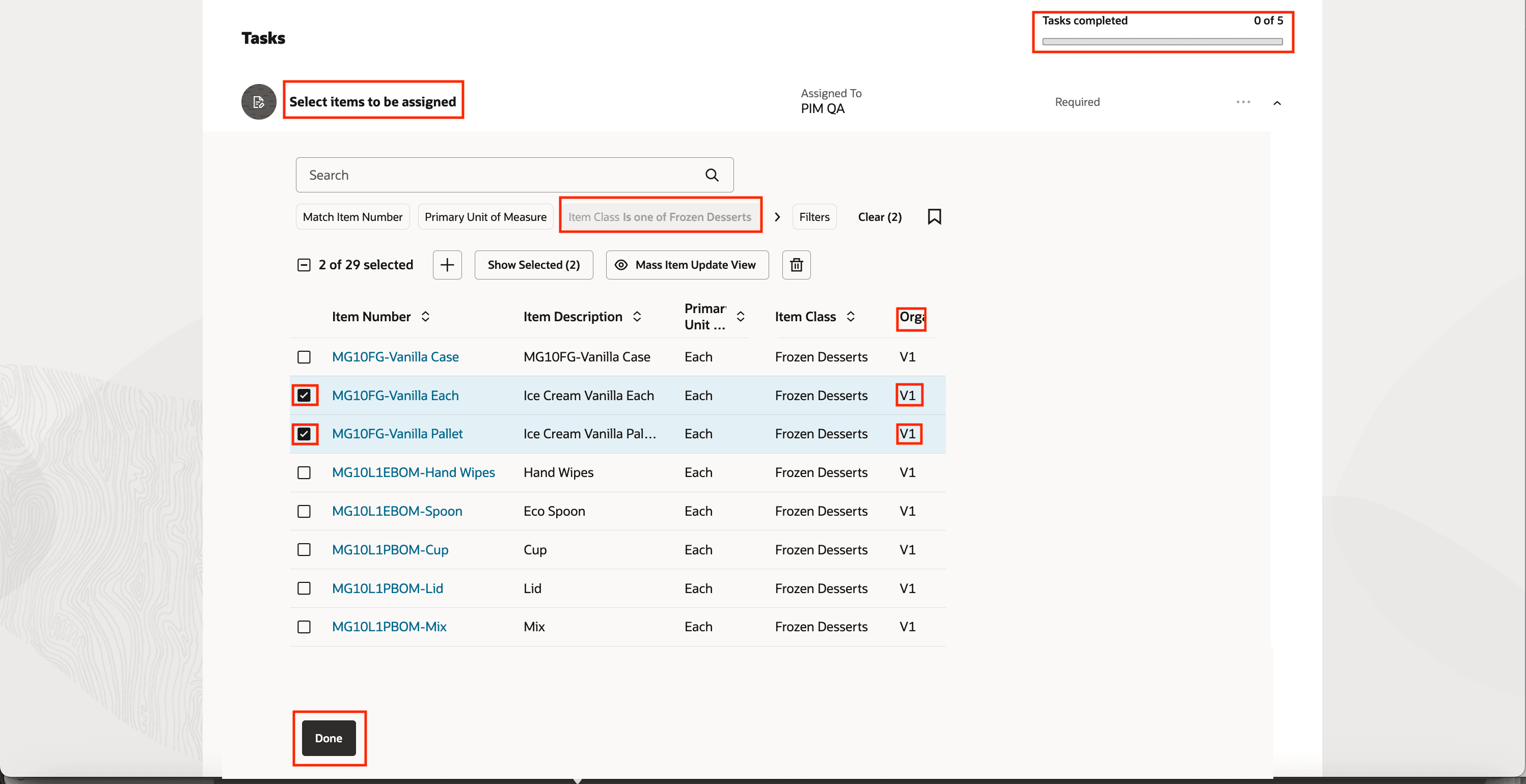Open the three-dots task actions menu
This screenshot has width=1526, height=784.
(1243, 102)
